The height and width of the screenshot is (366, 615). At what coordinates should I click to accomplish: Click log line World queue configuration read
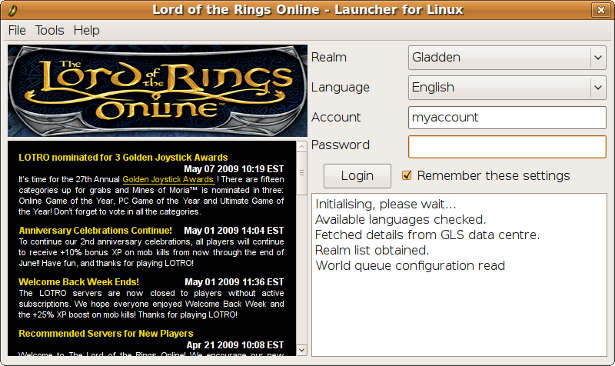click(410, 266)
